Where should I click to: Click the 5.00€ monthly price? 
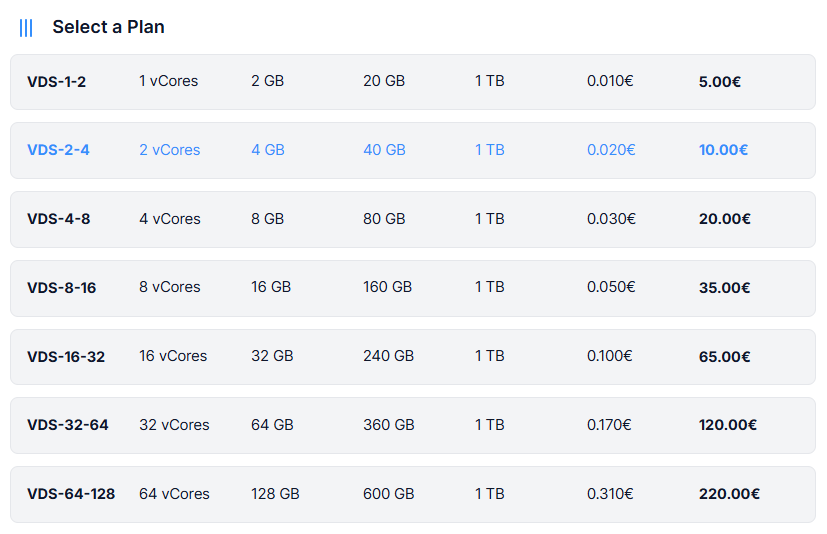[719, 82]
